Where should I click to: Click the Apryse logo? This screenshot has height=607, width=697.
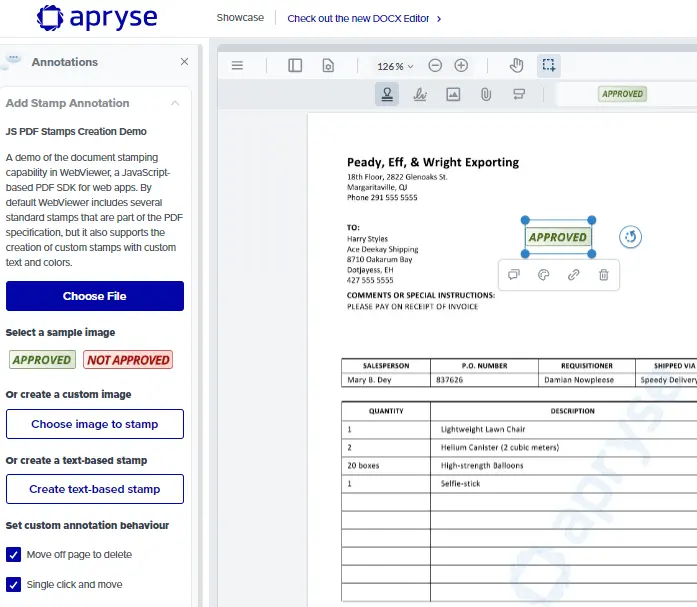(x=97, y=18)
